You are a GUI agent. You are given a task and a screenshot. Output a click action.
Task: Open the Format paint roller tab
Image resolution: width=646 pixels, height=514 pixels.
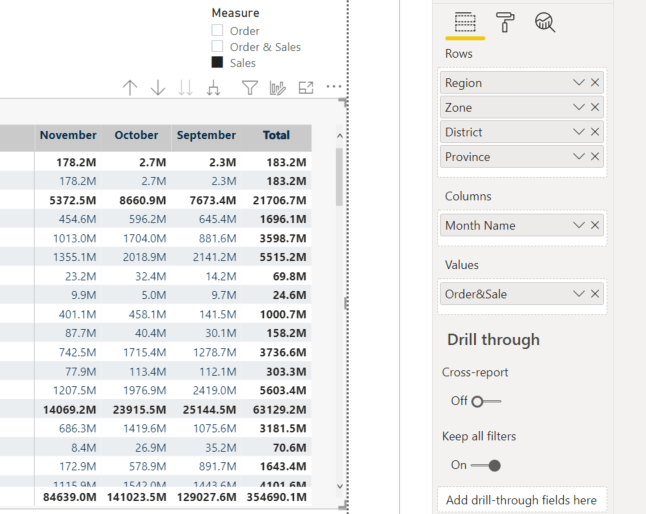[505, 22]
